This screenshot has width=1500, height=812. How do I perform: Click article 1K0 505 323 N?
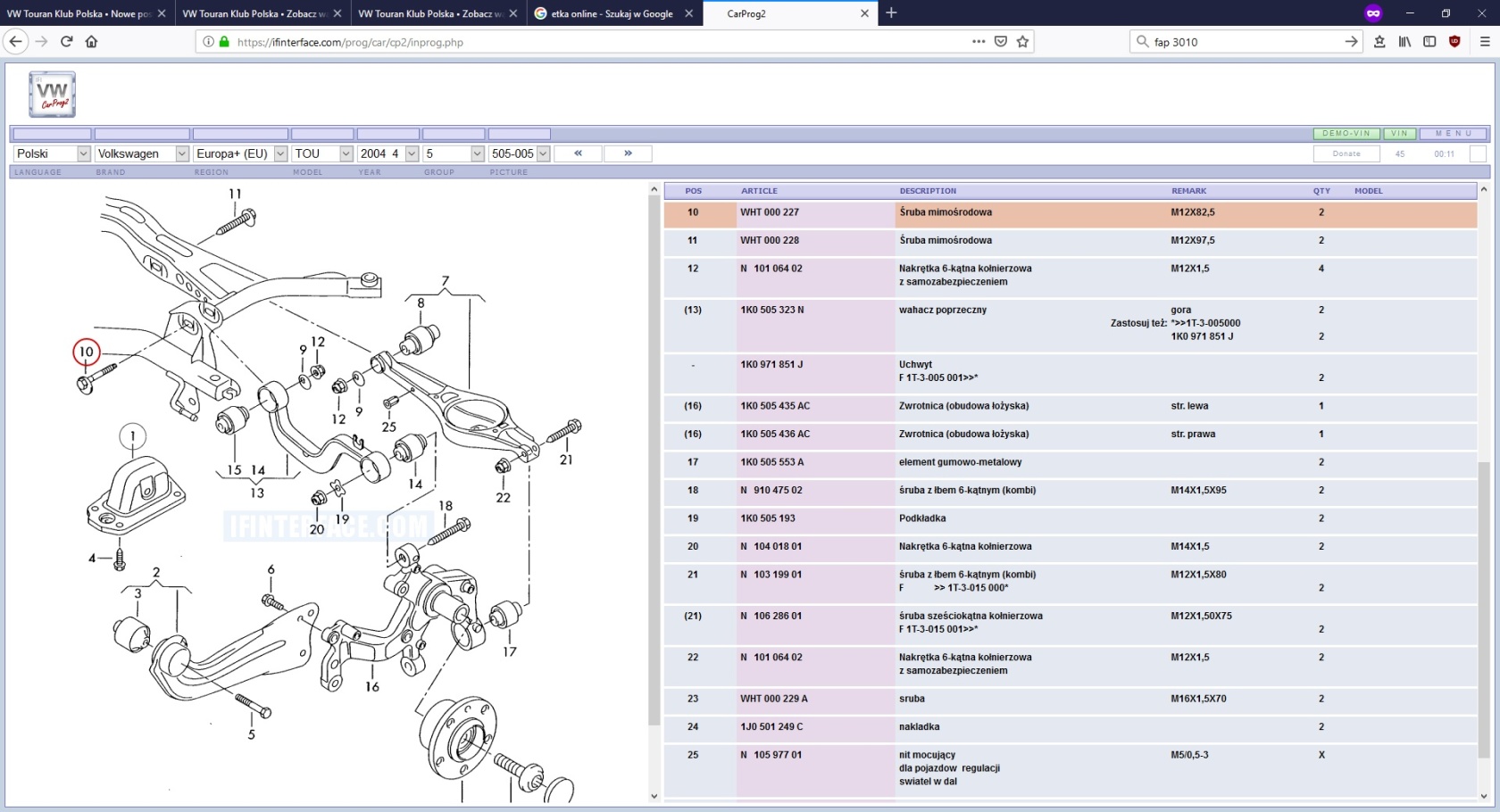[771, 310]
